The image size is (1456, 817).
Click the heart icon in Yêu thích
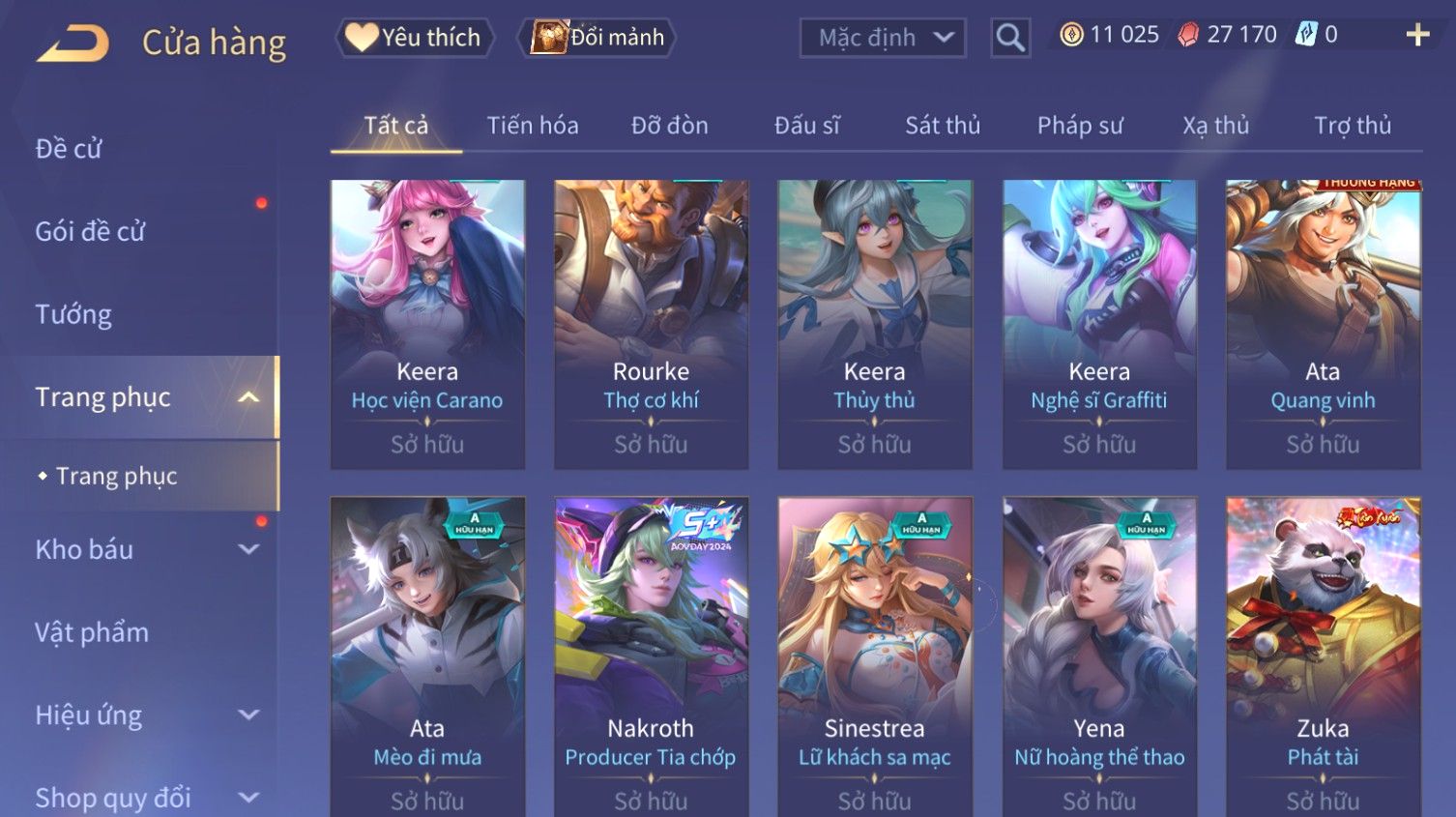click(x=362, y=37)
